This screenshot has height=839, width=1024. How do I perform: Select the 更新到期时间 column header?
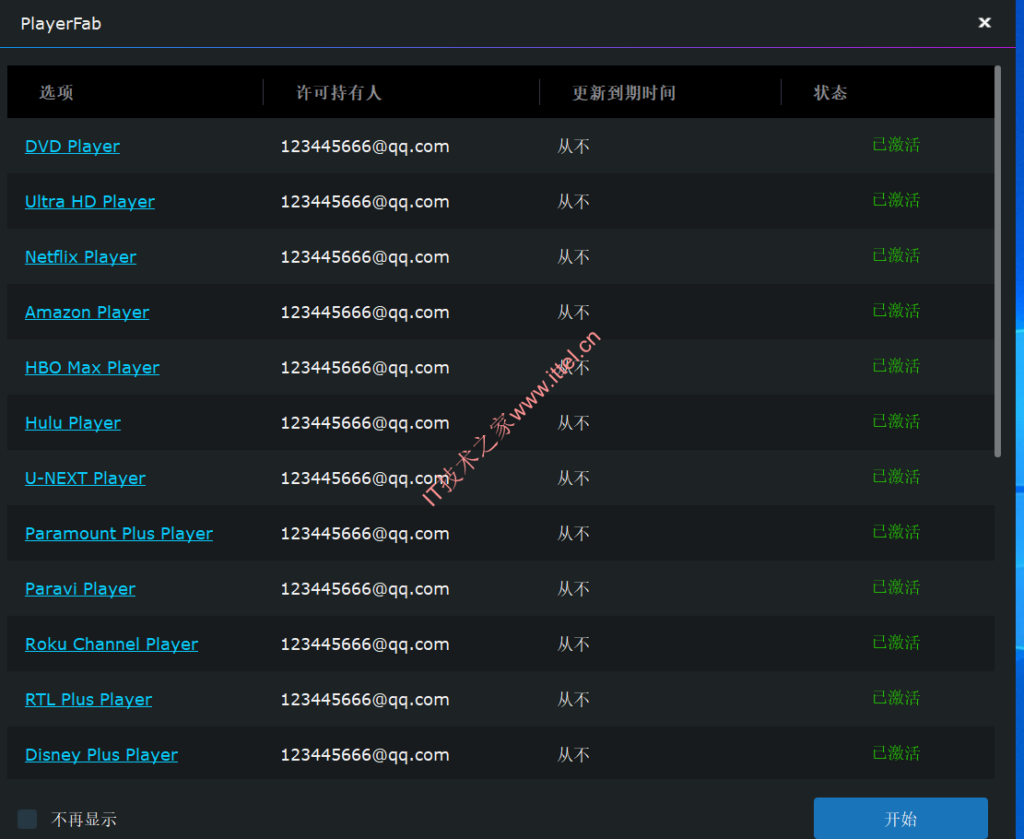[x=625, y=92]
